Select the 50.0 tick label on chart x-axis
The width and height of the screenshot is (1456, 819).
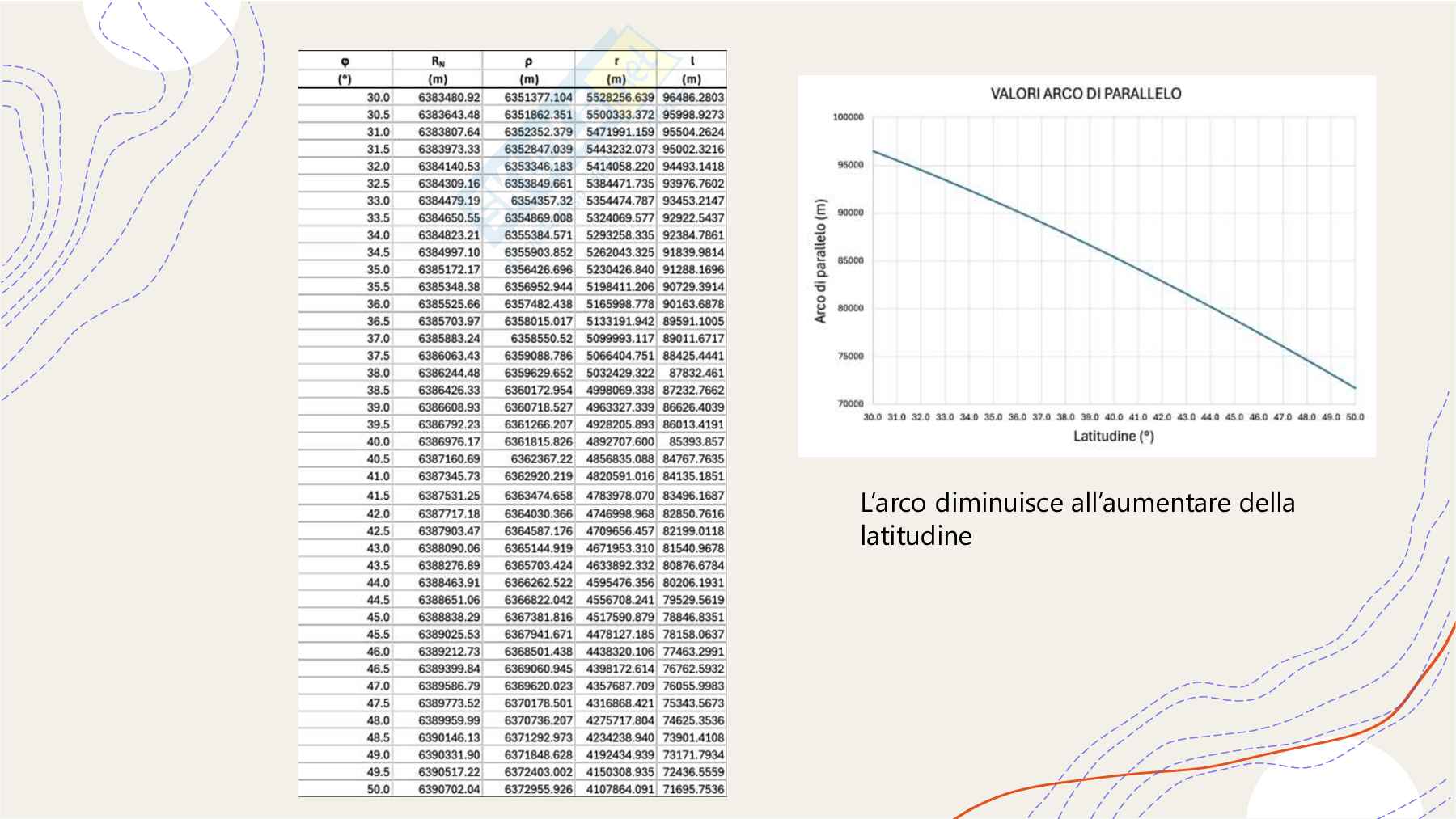coord(1354,417)
